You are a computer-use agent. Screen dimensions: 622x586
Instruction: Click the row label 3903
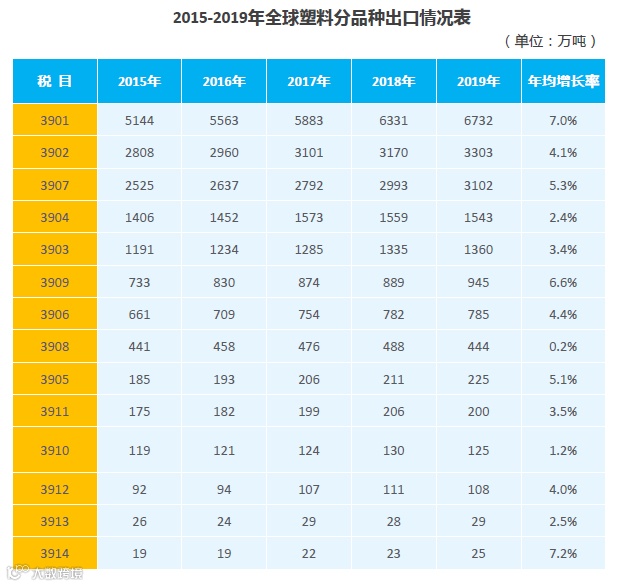click(x=55, y=250)
